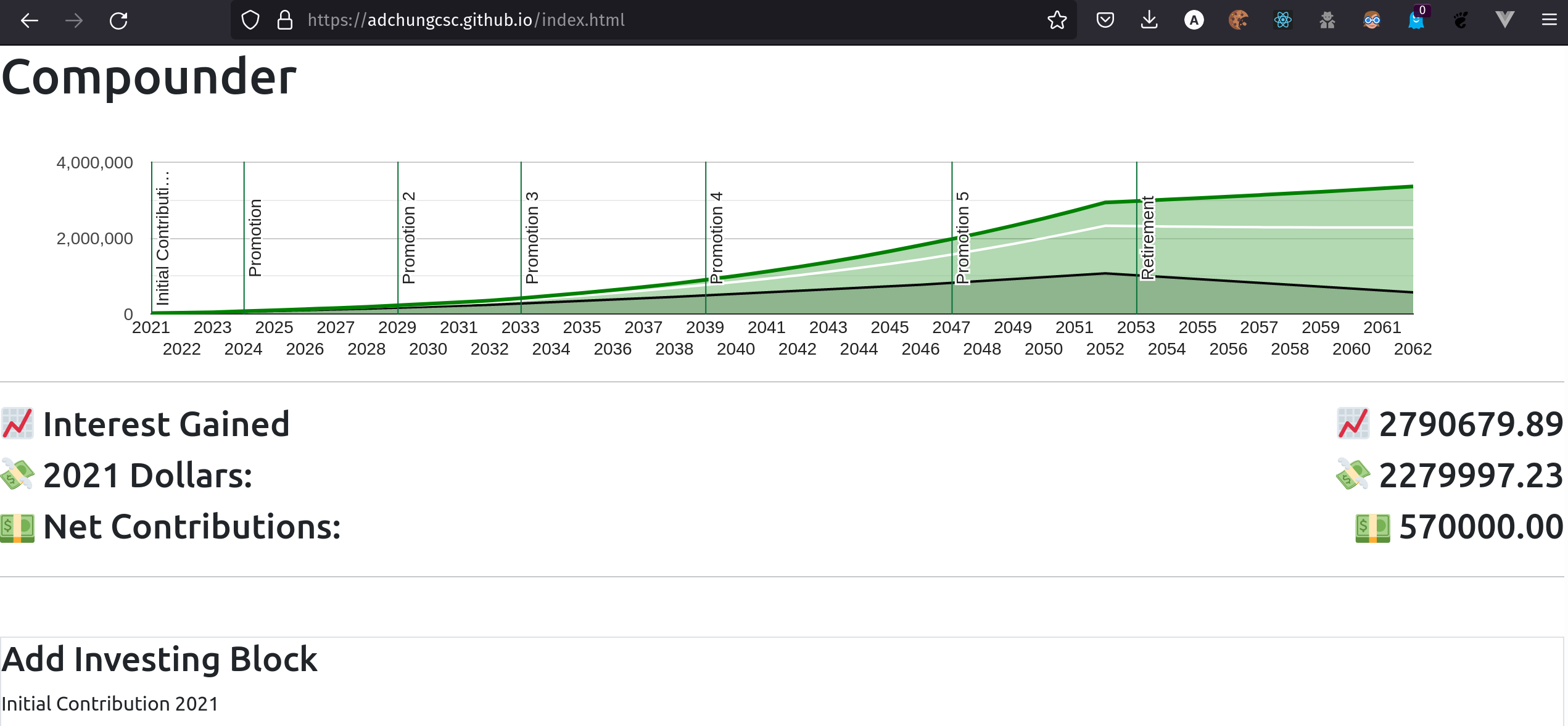
Task: Click the gray spy figure extension icon
Action: click(1327, 20)
